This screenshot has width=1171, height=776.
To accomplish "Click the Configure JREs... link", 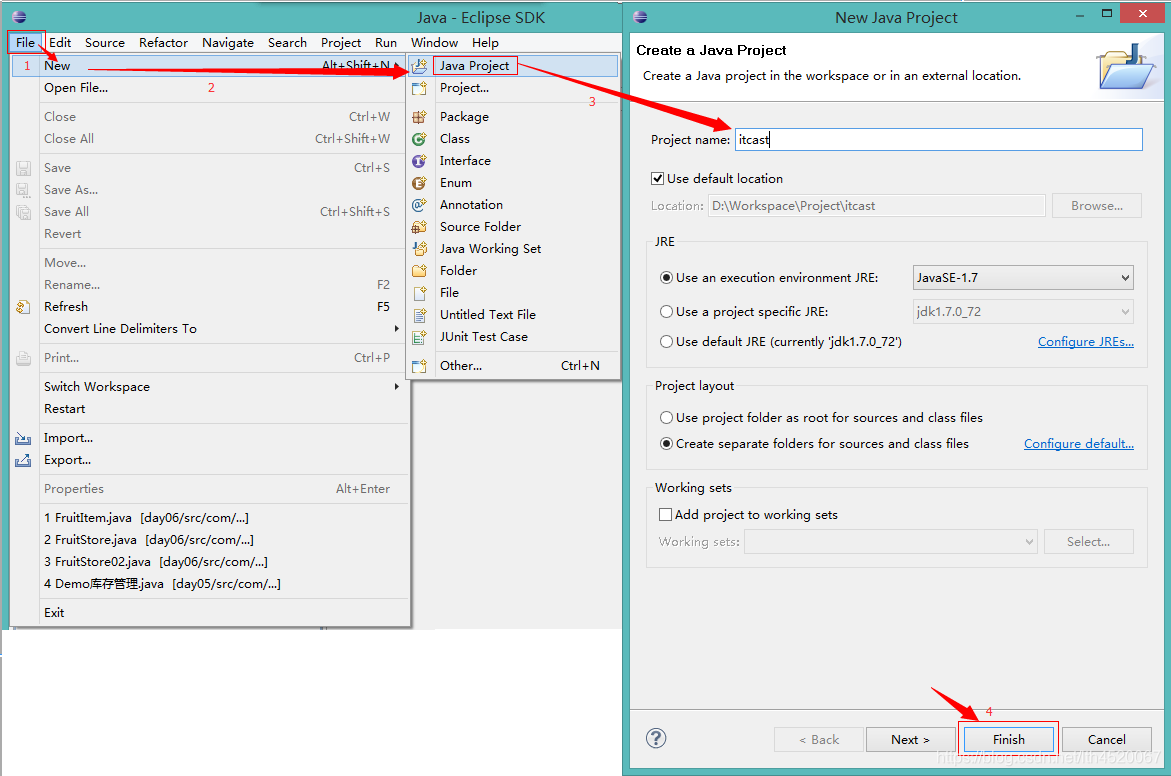I will click(x=1086, y=341).
